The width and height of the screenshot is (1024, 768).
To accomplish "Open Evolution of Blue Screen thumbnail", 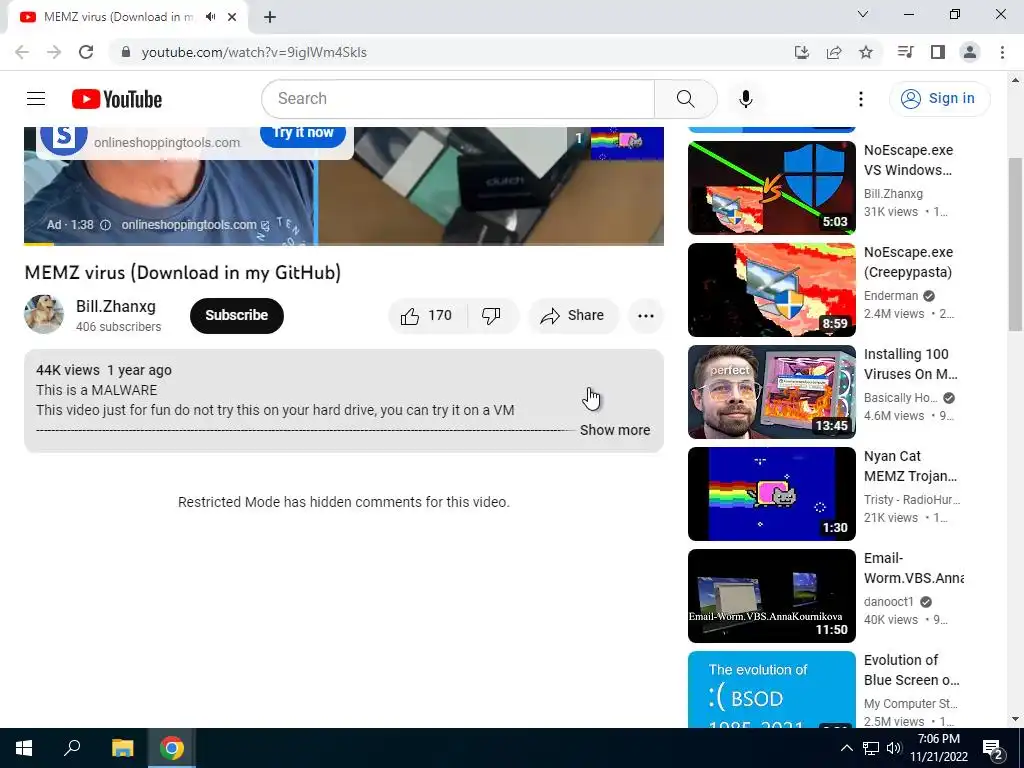I will click(x=771, y=689).
